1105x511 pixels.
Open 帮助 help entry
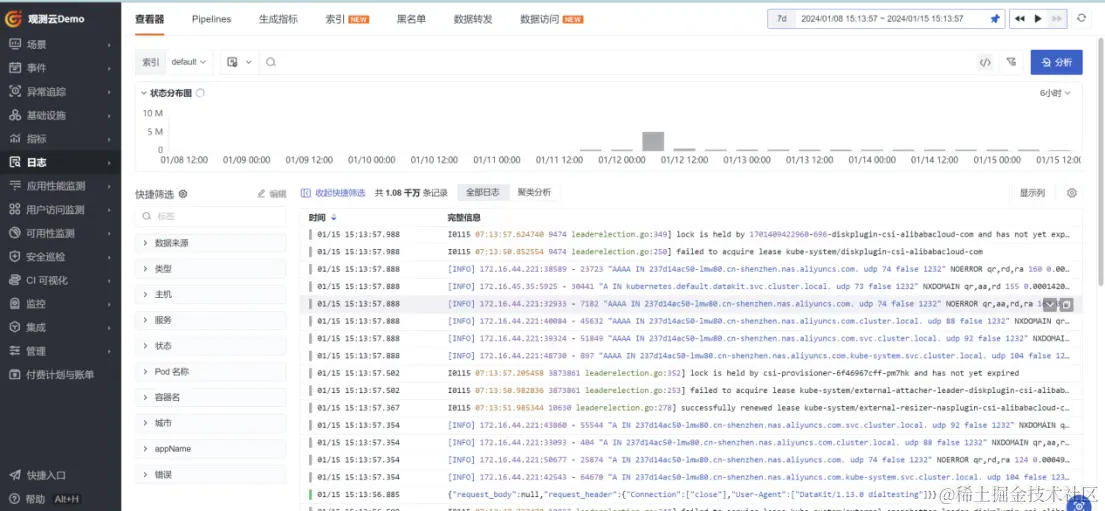(44, 499)
